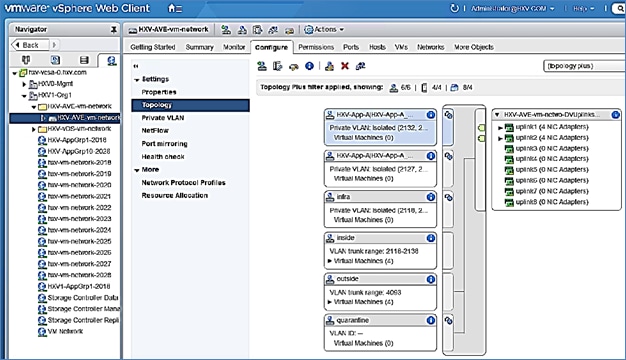Image resolution: width=626 pixels, height=360 pixels.
Task: Collapse the HXV-AVE-vm-network folder node
Action: [34, 107]
